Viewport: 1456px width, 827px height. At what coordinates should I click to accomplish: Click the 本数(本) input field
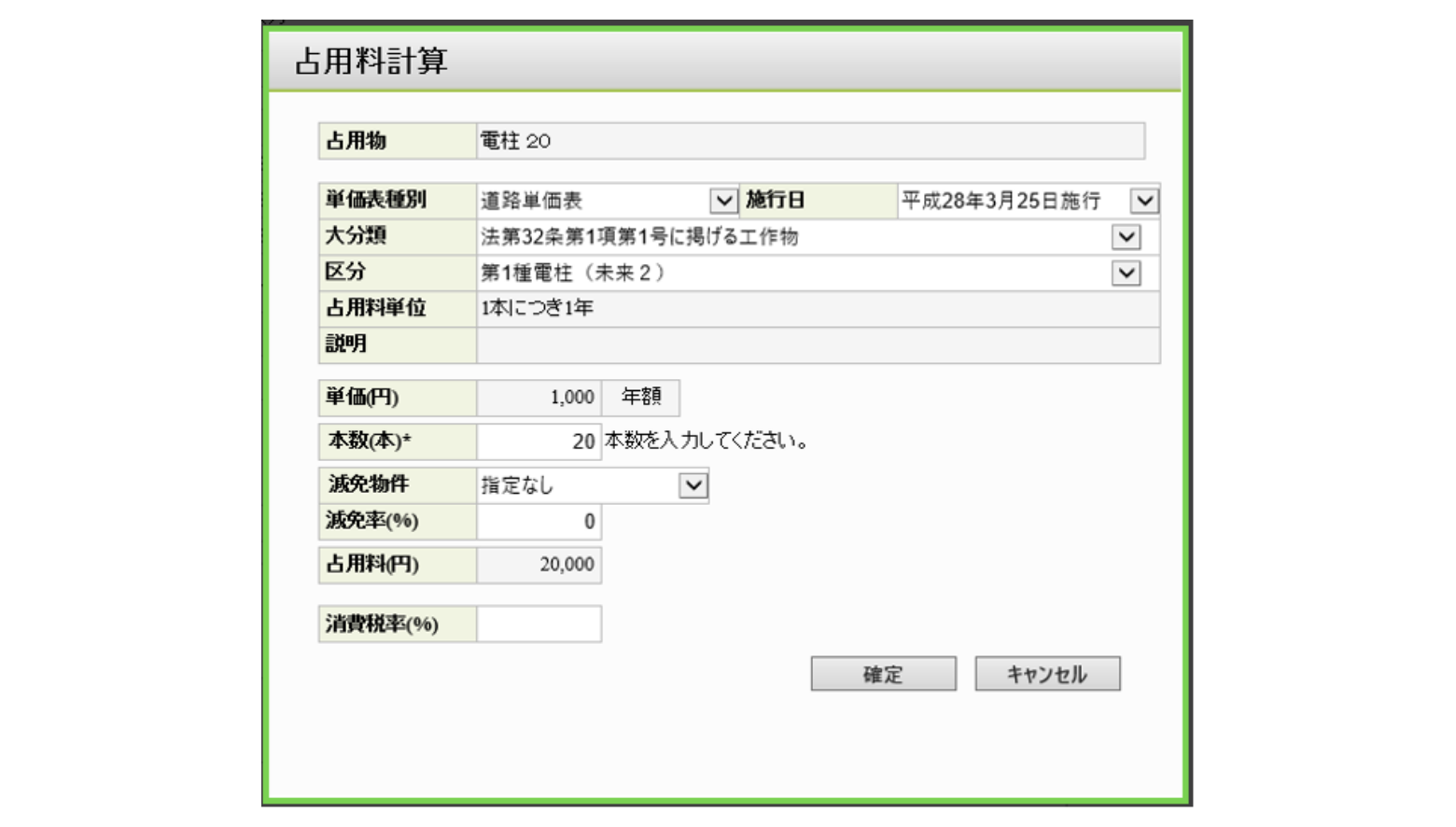[x=539, y=442]
